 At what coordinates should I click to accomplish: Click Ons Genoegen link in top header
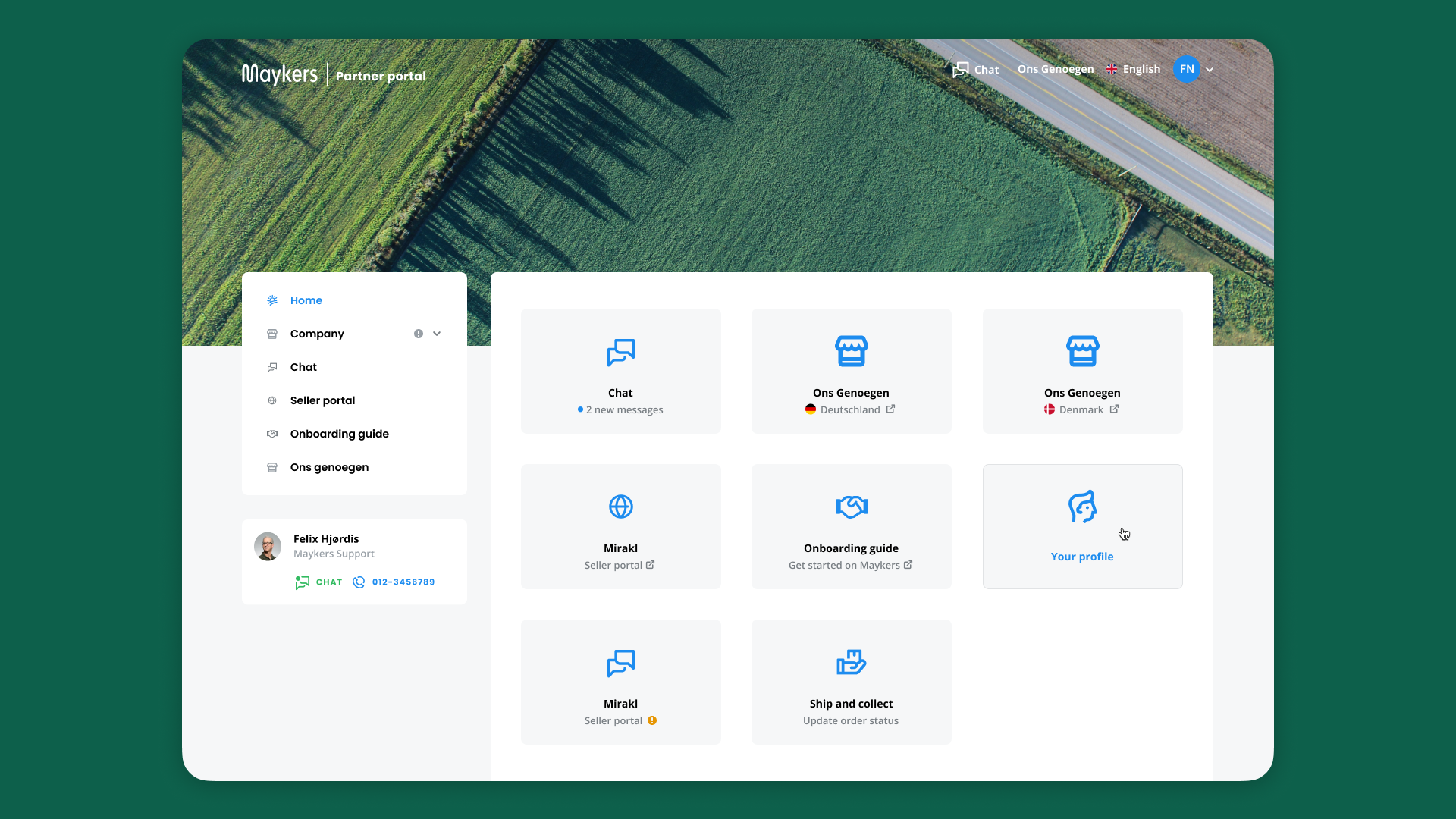1055,69
